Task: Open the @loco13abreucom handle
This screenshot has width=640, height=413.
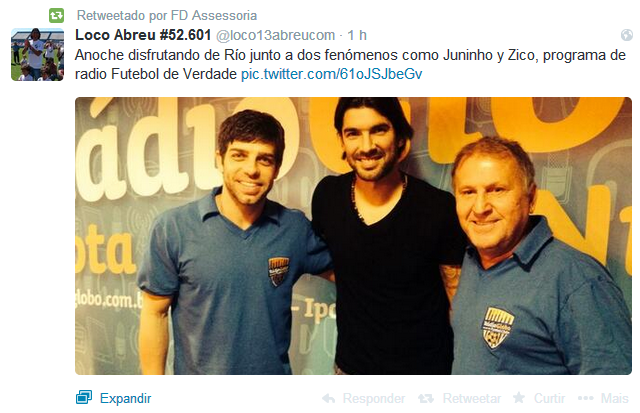Action: coord(275,36)
